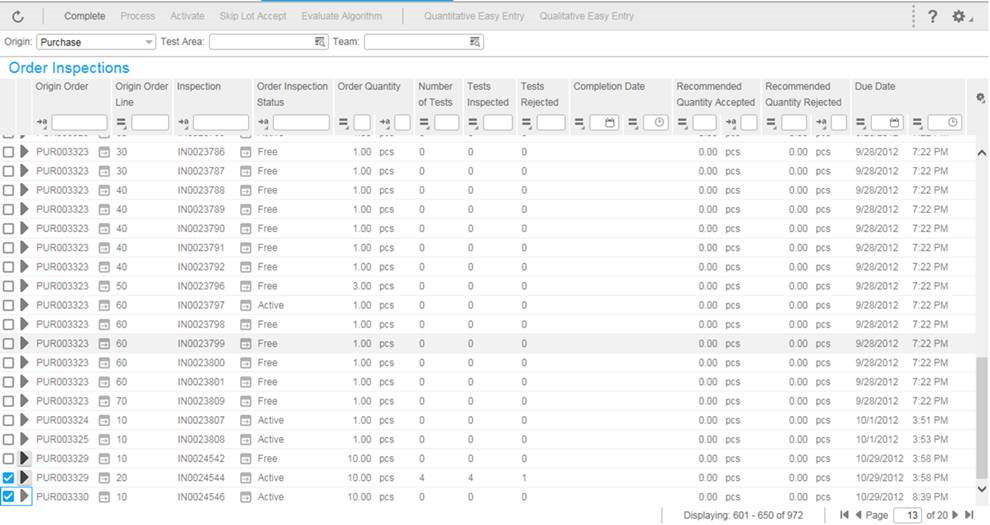Click the vertical scrollbar down arrow
990x525 pixels.
[981, 488]
